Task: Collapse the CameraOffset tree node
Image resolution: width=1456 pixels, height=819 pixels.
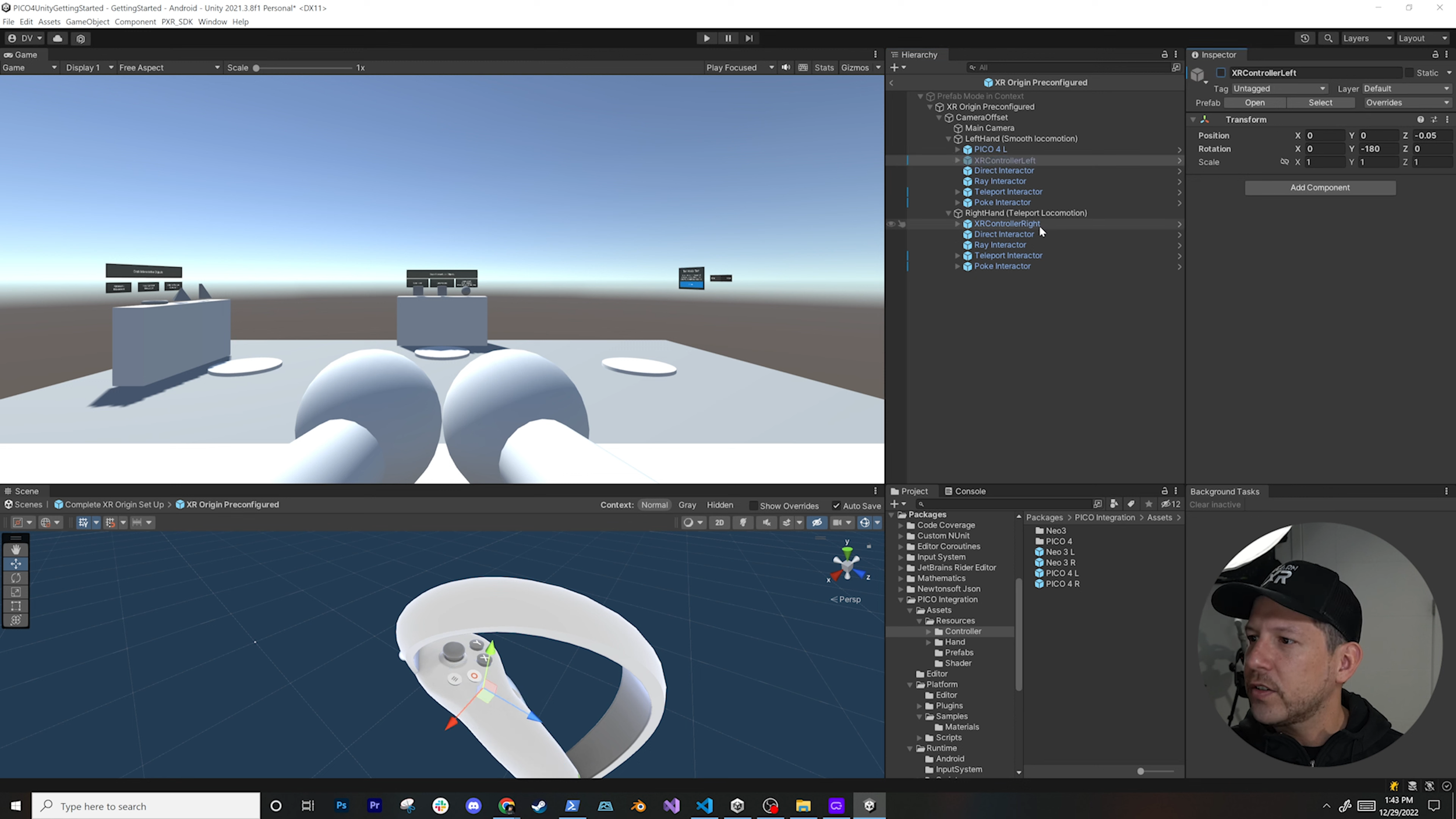Action: coord(939,118)
